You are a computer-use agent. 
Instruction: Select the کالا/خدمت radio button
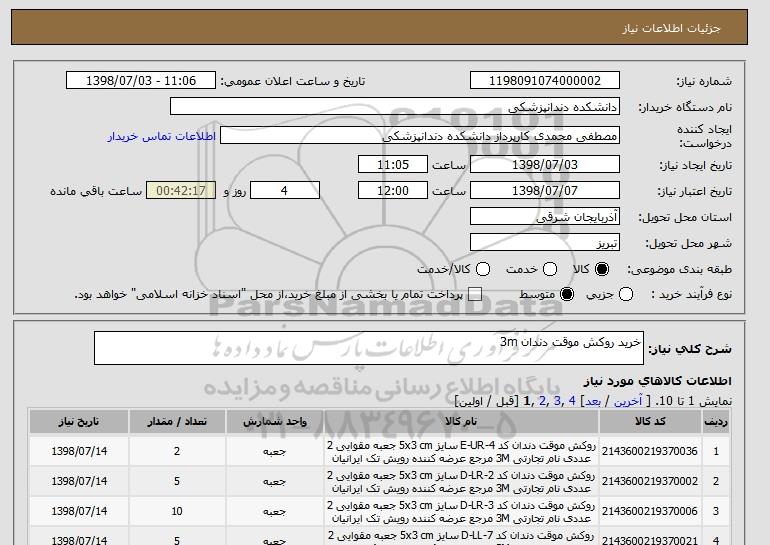click(x=483, y=269)
